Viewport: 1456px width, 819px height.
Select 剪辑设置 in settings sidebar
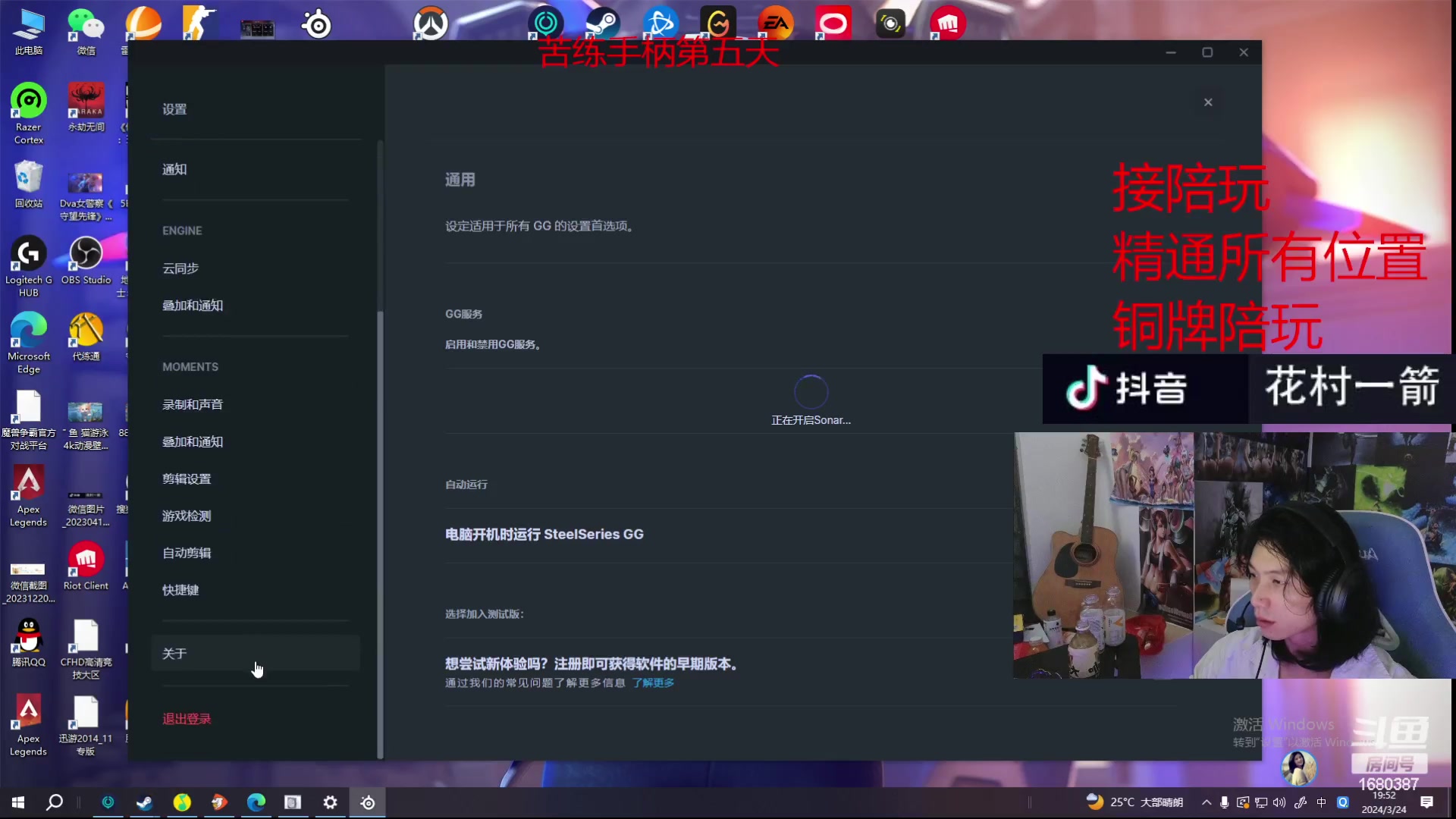tap(187, 479)
